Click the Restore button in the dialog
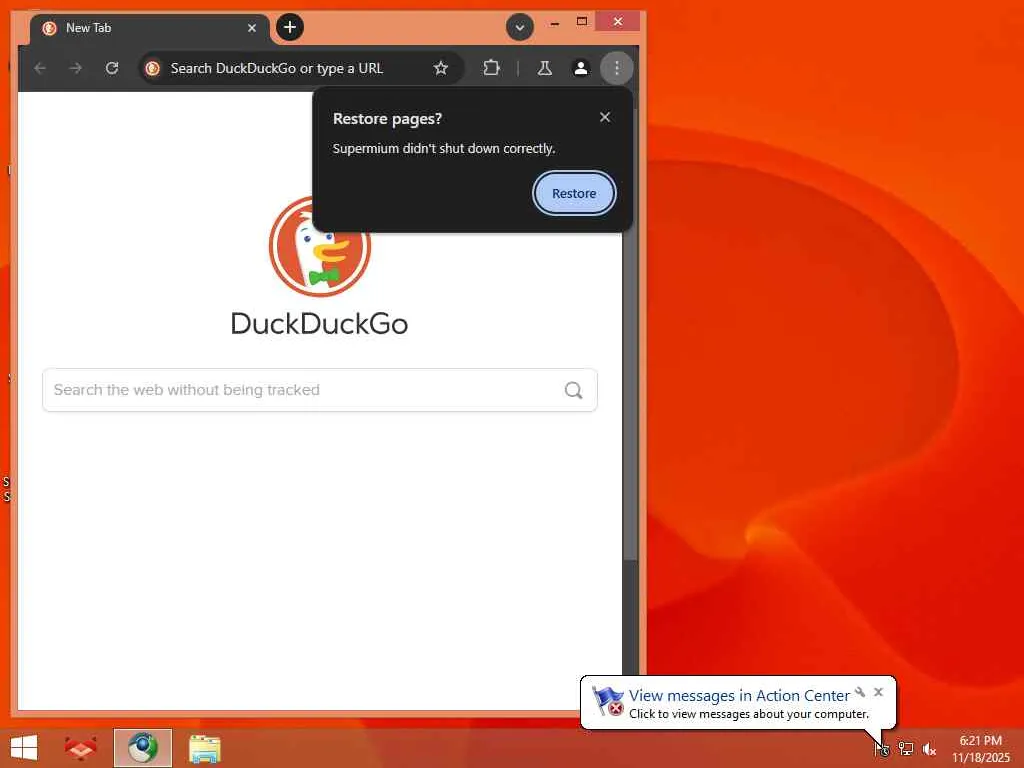The height and width of the screenshot is (768, 1024). coord(574,193)
